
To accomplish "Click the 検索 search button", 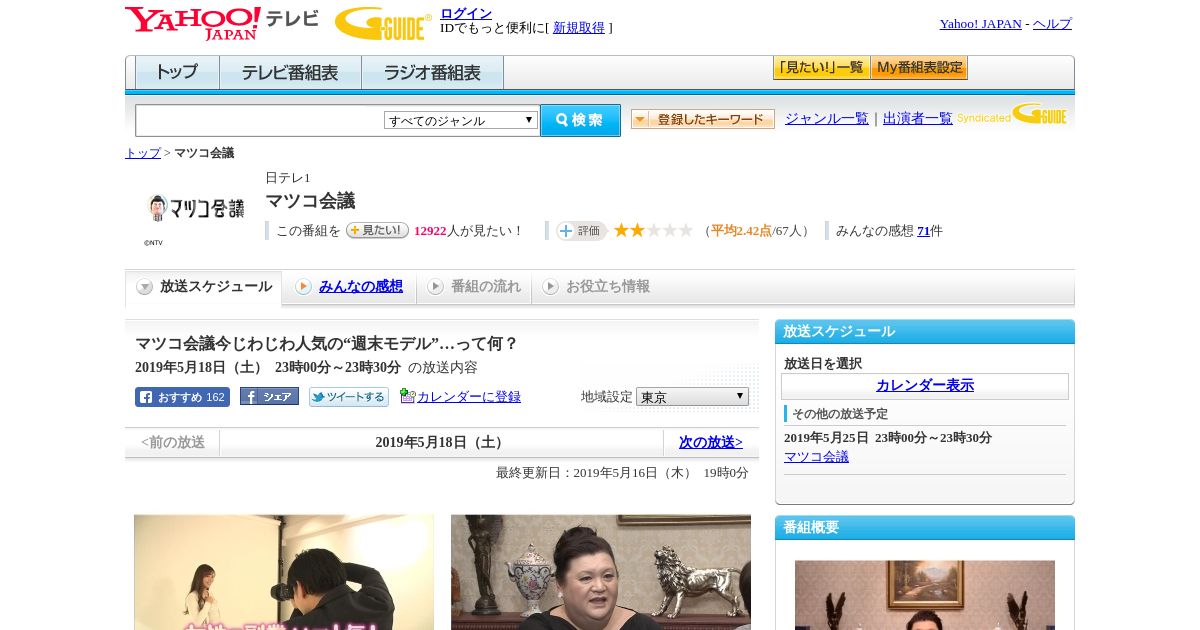I will tap(580, 120).
